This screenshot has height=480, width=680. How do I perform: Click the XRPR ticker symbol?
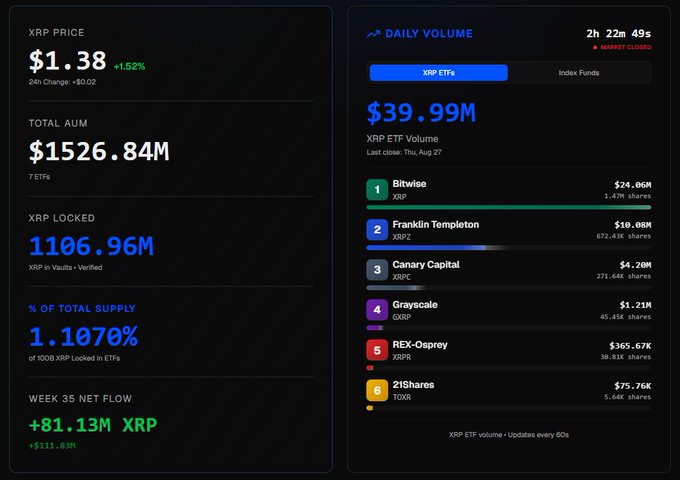(402, 357)
